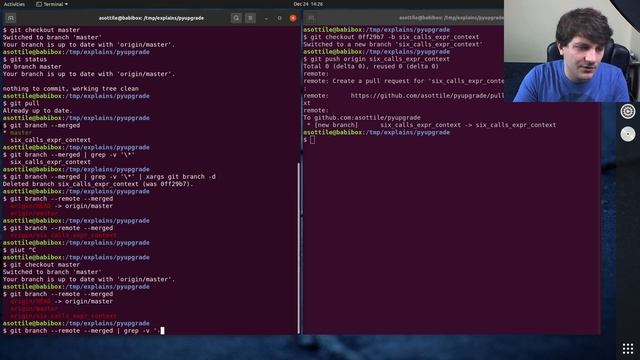This screenshot has height=360, width=640.
Task: Click the '$ git branch --merged' first command
Action: point(41,125)
